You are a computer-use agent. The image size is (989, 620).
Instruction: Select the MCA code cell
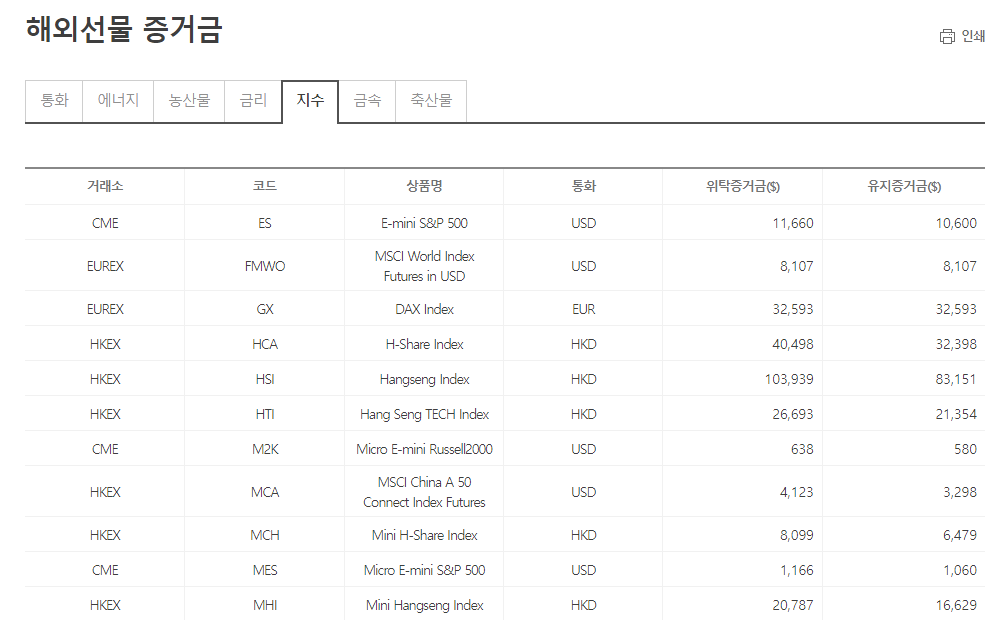click(x=265, y=492)
